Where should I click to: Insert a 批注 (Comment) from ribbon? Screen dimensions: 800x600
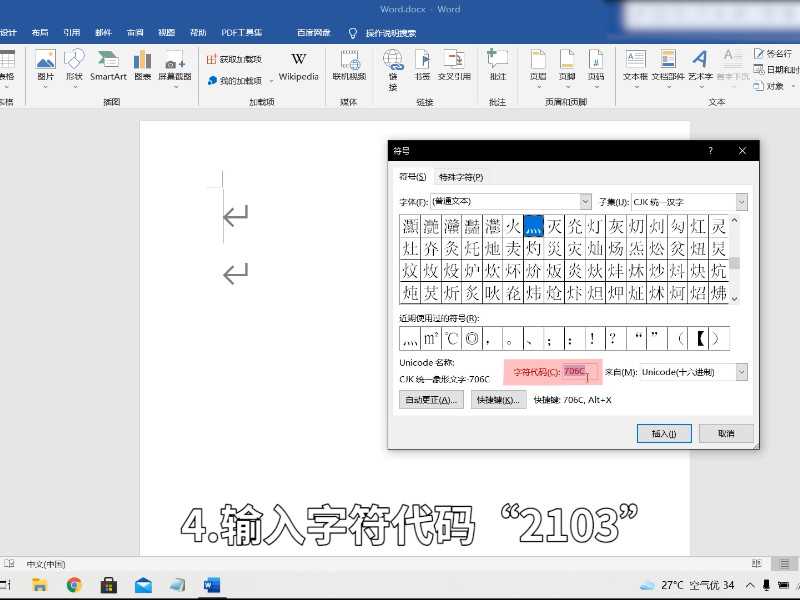[x=497, y=64]
